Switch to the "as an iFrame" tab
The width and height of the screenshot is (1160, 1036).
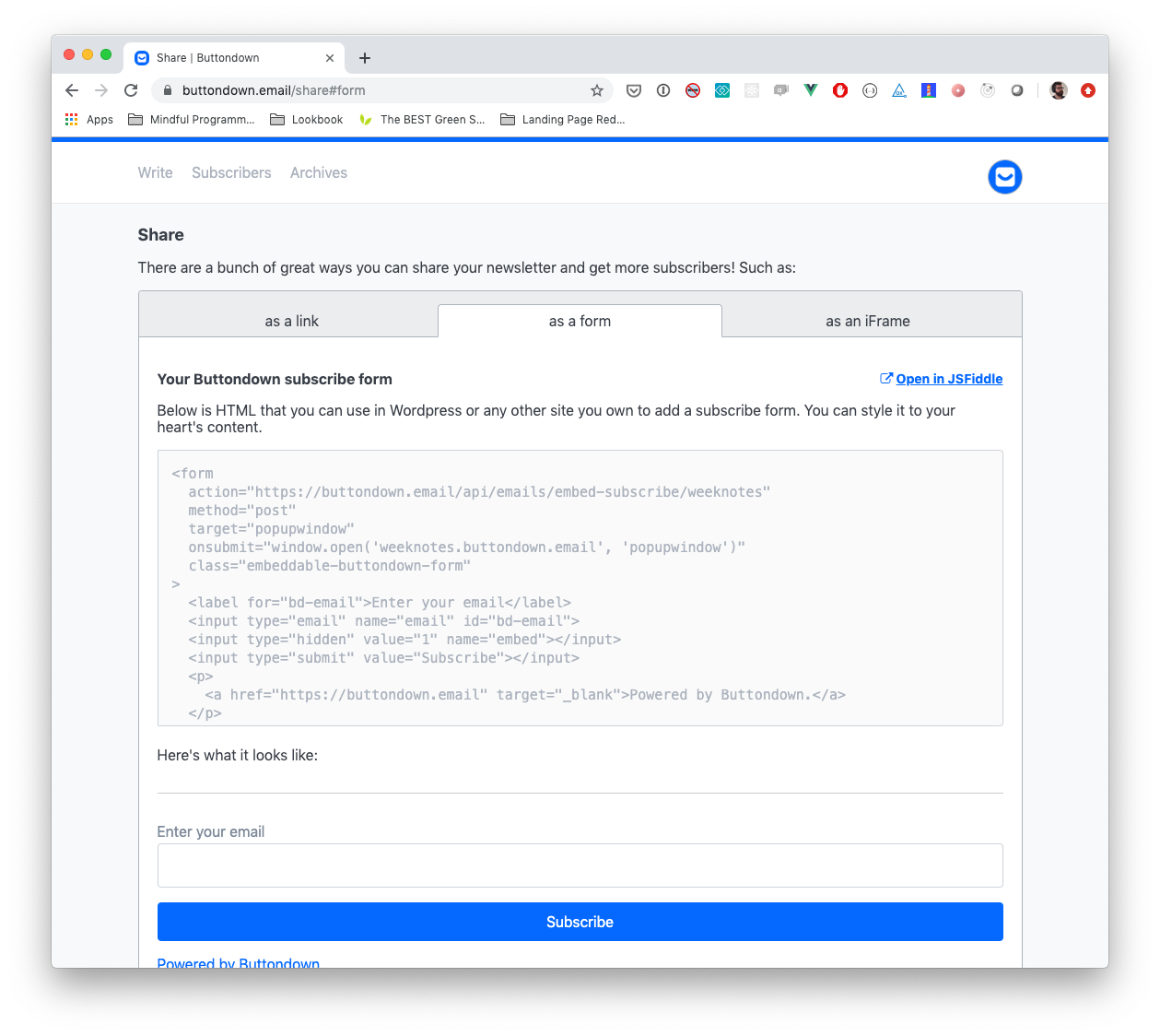click(867, 321)
